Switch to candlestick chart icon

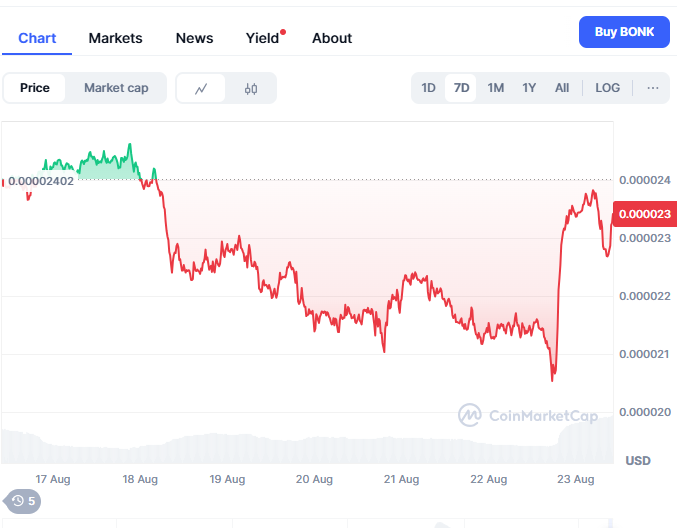coord(250,88)
